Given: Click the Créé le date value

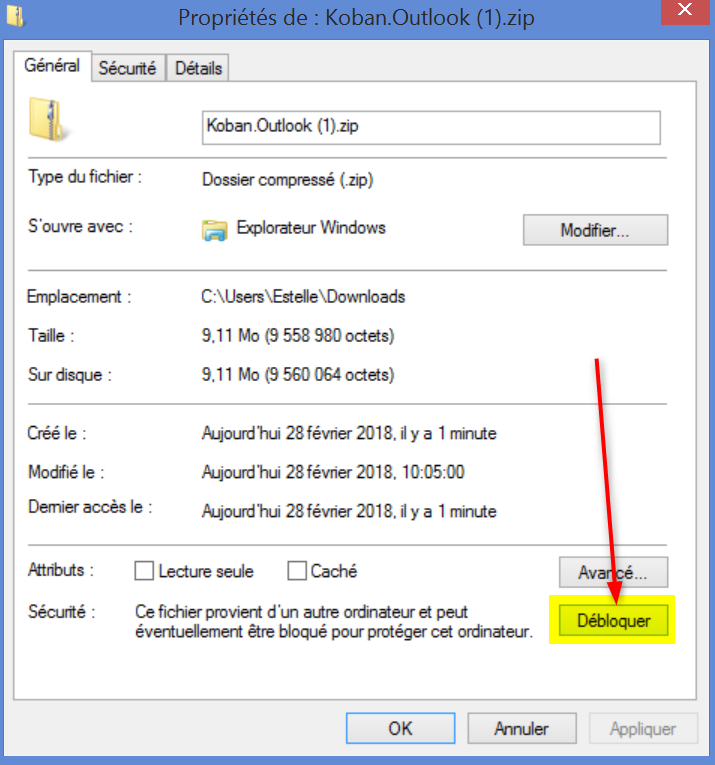Looking at the screenshot, I should tap(349, 433).
